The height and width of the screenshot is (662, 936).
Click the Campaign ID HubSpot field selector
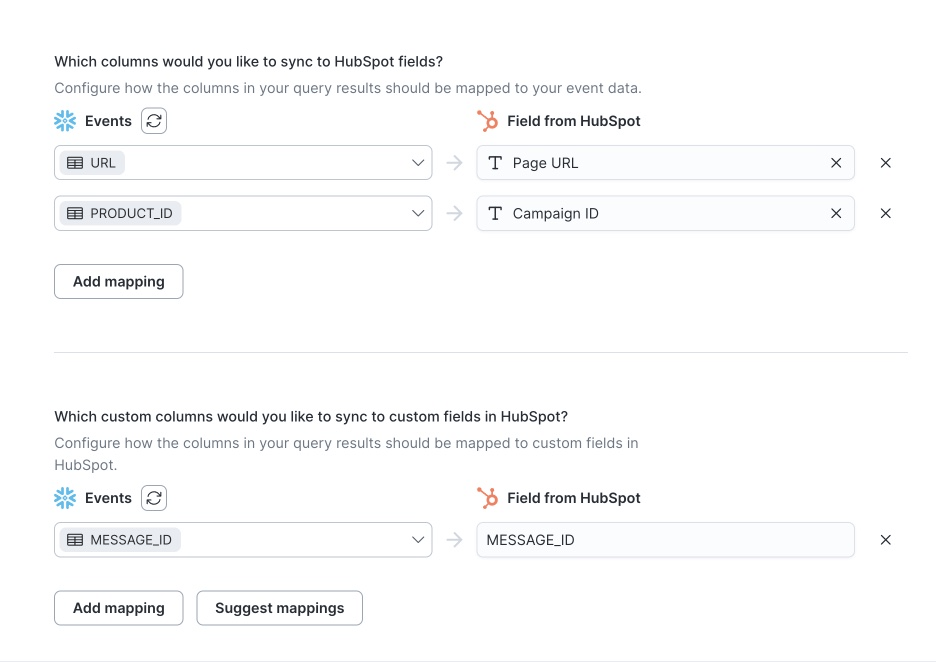665,213
